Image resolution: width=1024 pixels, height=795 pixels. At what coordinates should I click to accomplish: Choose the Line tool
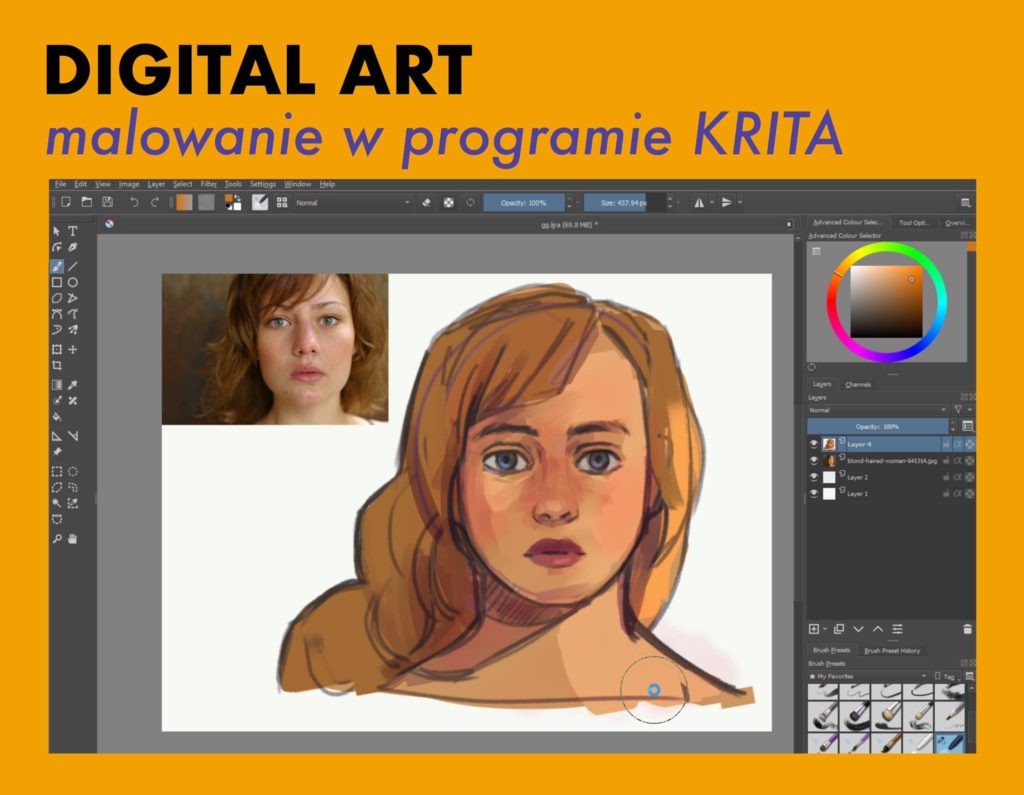73,266
